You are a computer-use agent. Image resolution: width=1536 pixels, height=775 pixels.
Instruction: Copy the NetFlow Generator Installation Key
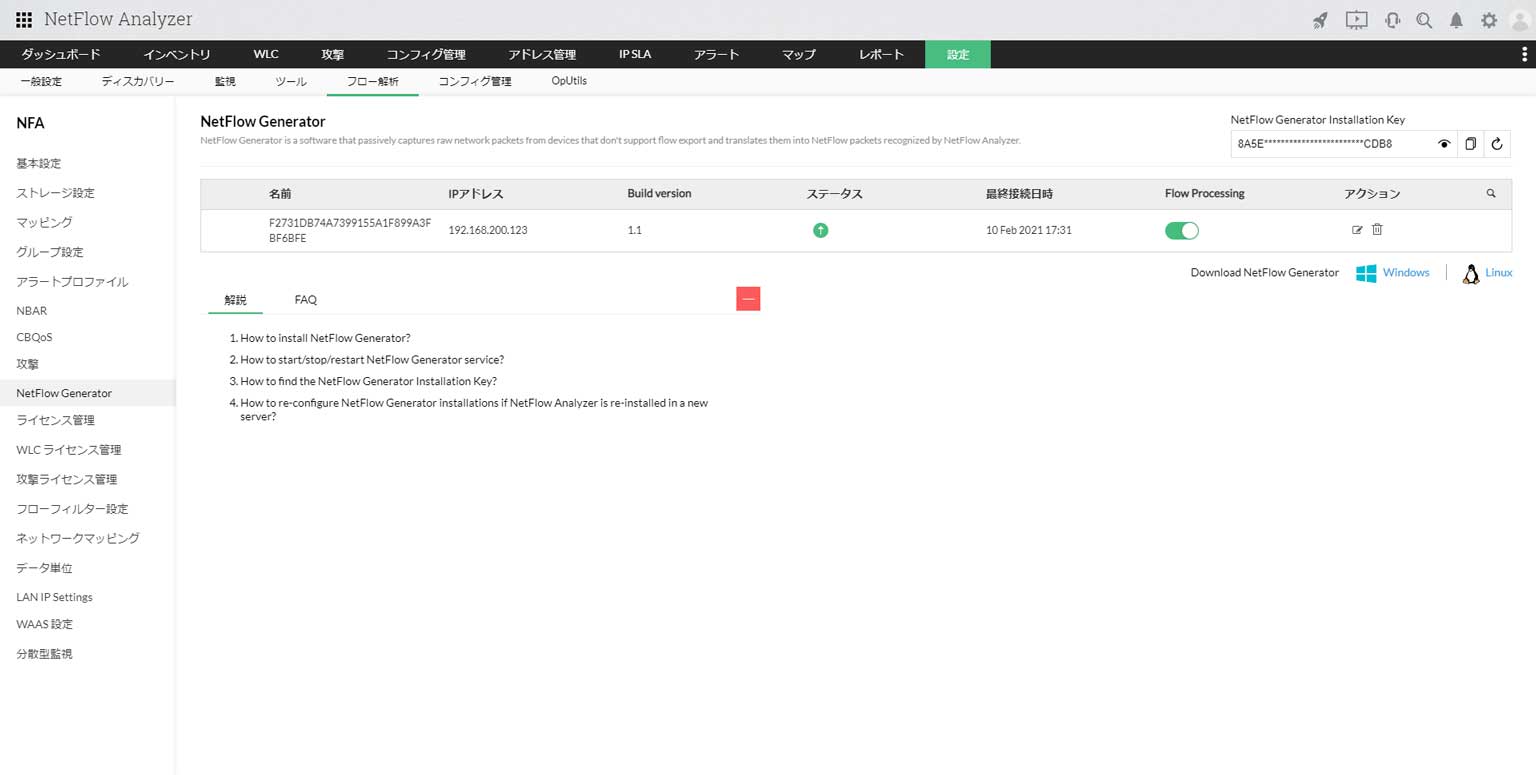(1470, 143)
